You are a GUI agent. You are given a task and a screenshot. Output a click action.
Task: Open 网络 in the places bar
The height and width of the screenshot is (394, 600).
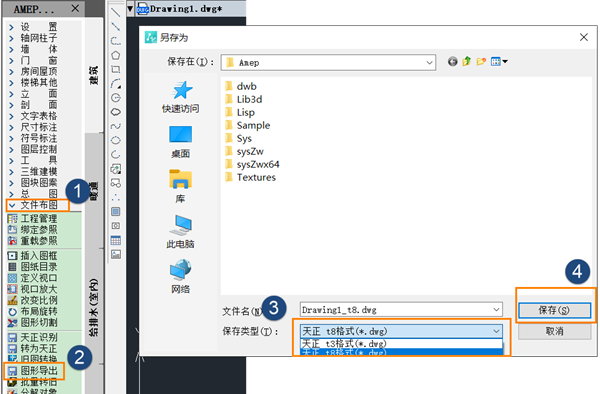tap(180, 277)
